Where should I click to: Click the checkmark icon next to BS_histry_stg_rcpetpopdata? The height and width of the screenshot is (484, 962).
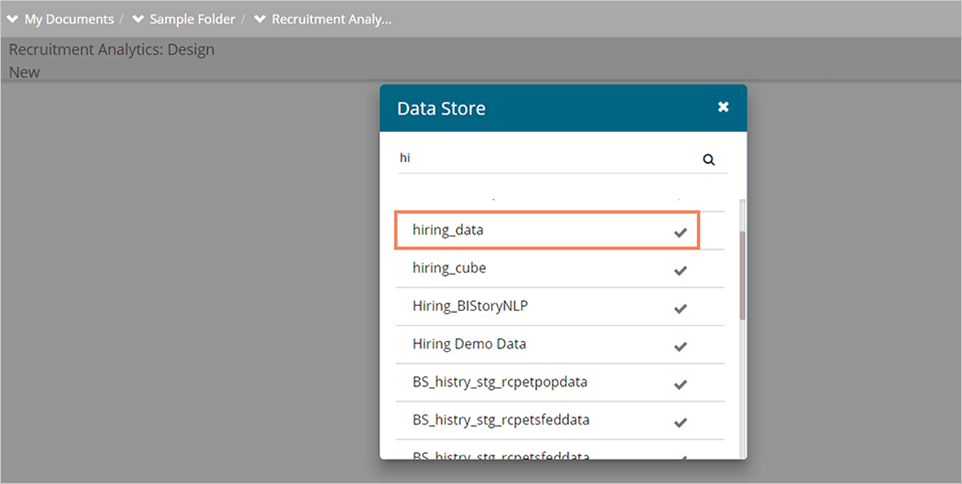680,385
